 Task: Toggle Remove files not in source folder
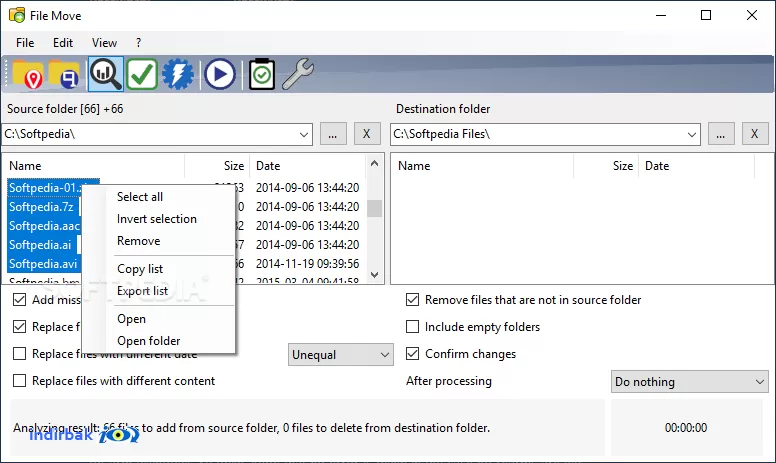point(412,300)
